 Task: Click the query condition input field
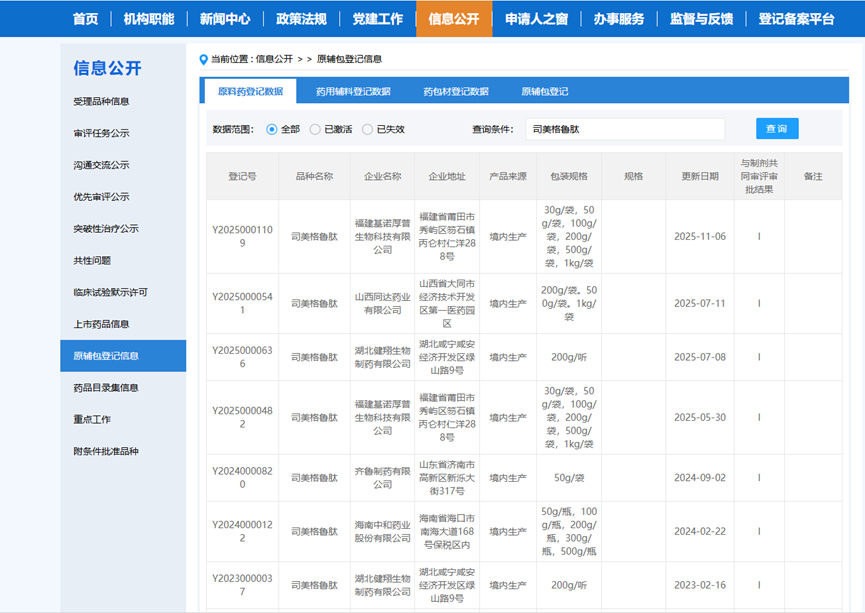point(624,129)
